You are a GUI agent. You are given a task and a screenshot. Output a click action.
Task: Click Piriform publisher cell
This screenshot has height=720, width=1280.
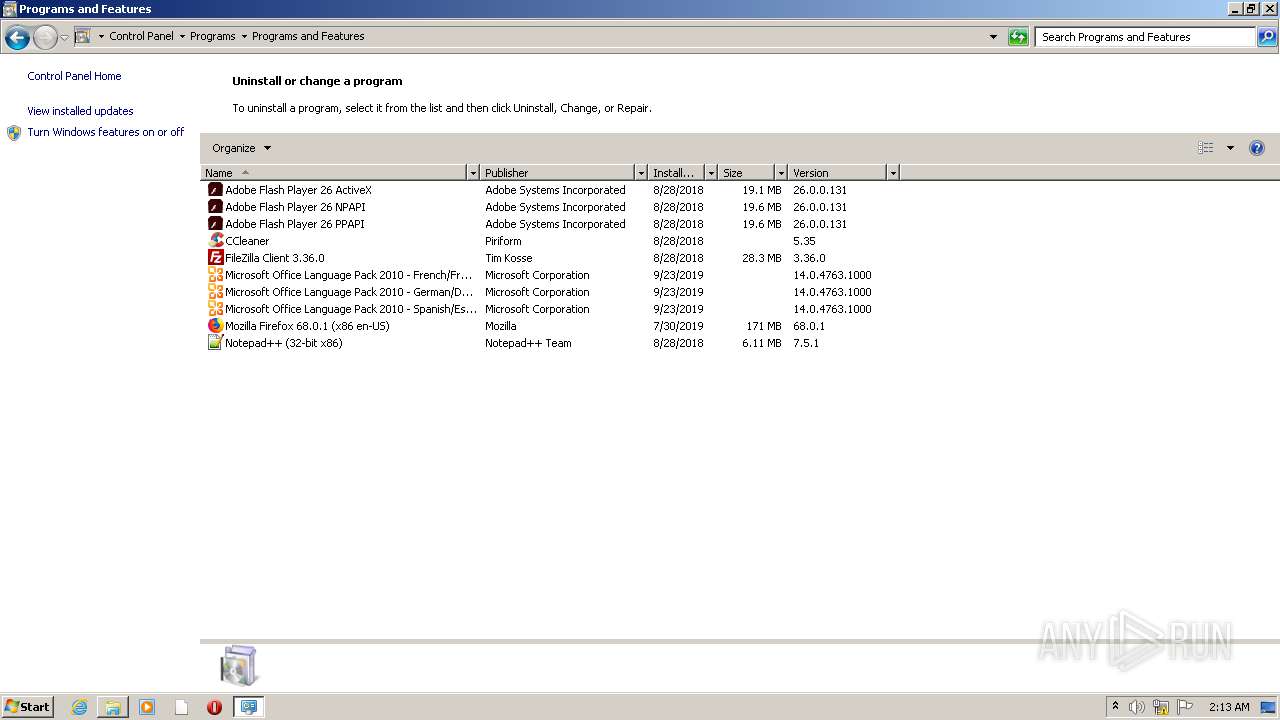(x=503, y=241)
